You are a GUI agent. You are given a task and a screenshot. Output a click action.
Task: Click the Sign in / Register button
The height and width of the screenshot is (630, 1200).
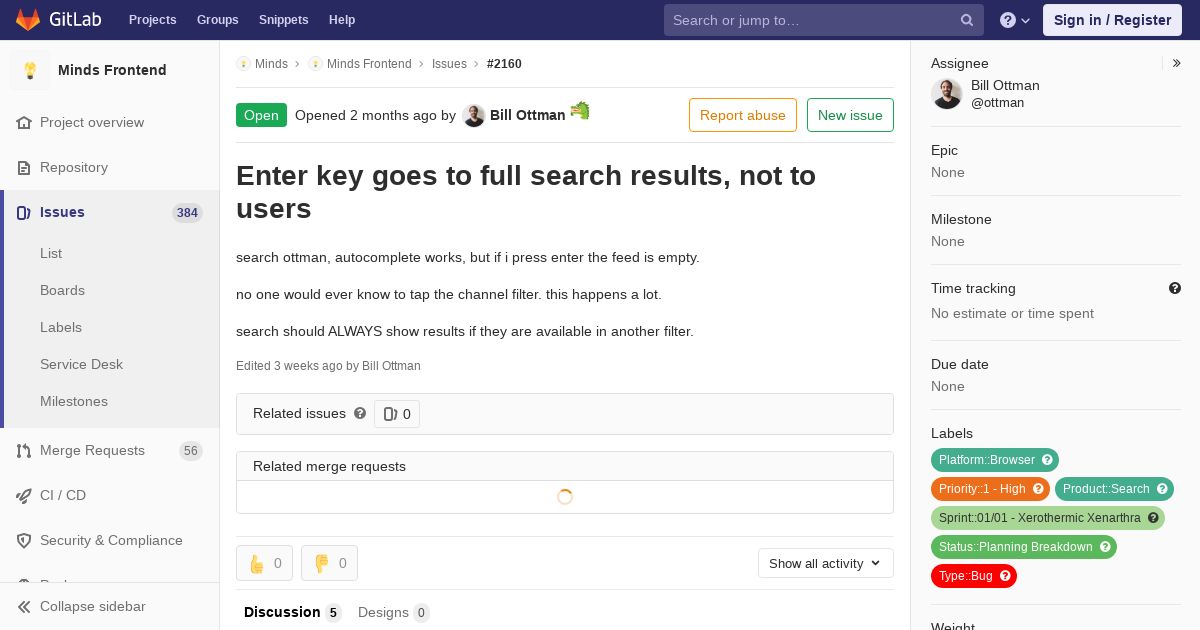tap(1112, 20)
